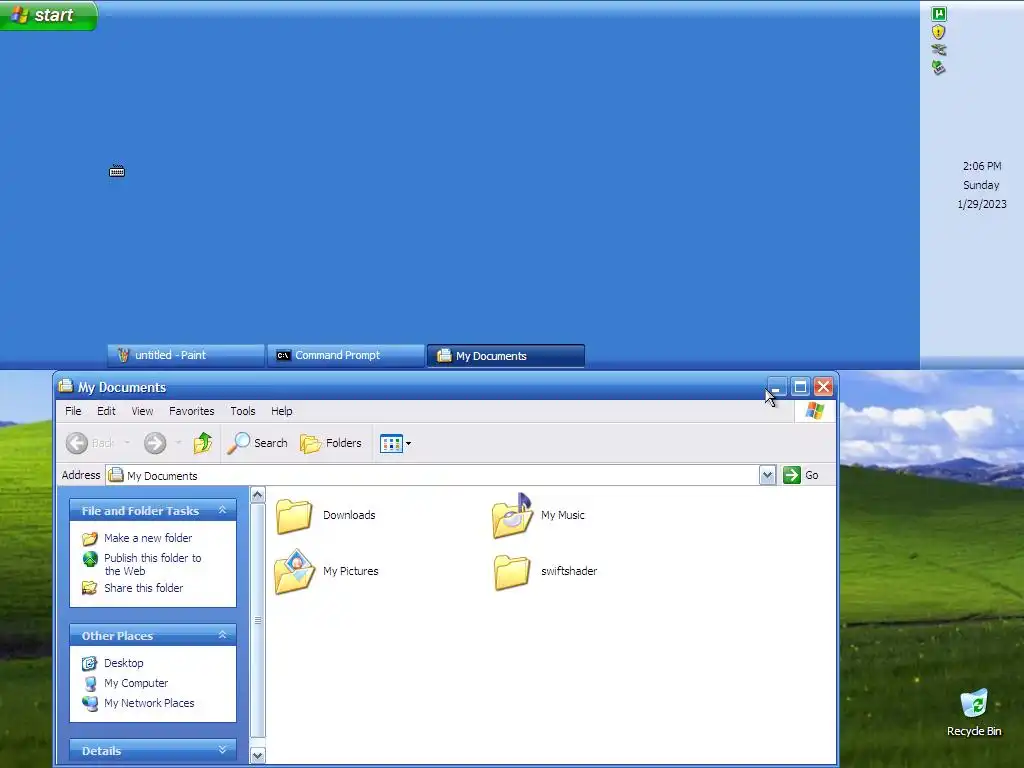Click Share this folder link
This screenshot has height=768, width=1024.
coord(144,588)
